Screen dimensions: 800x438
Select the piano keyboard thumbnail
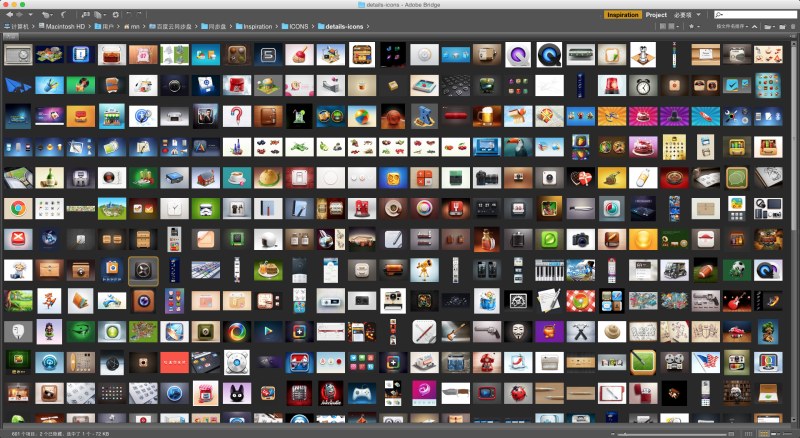pos(549,270)
